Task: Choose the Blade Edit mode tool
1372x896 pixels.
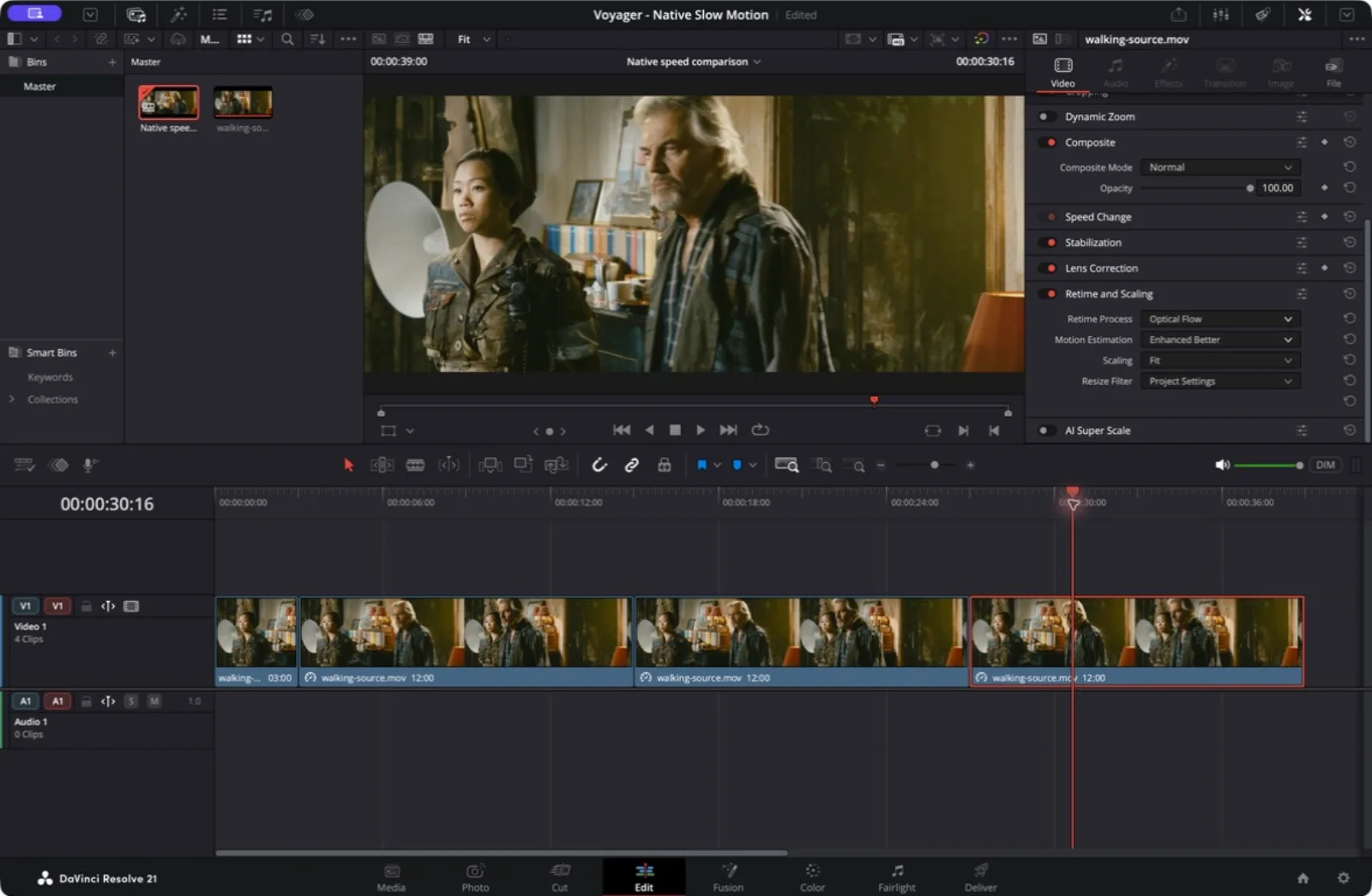Action: (x=415, y=465)
